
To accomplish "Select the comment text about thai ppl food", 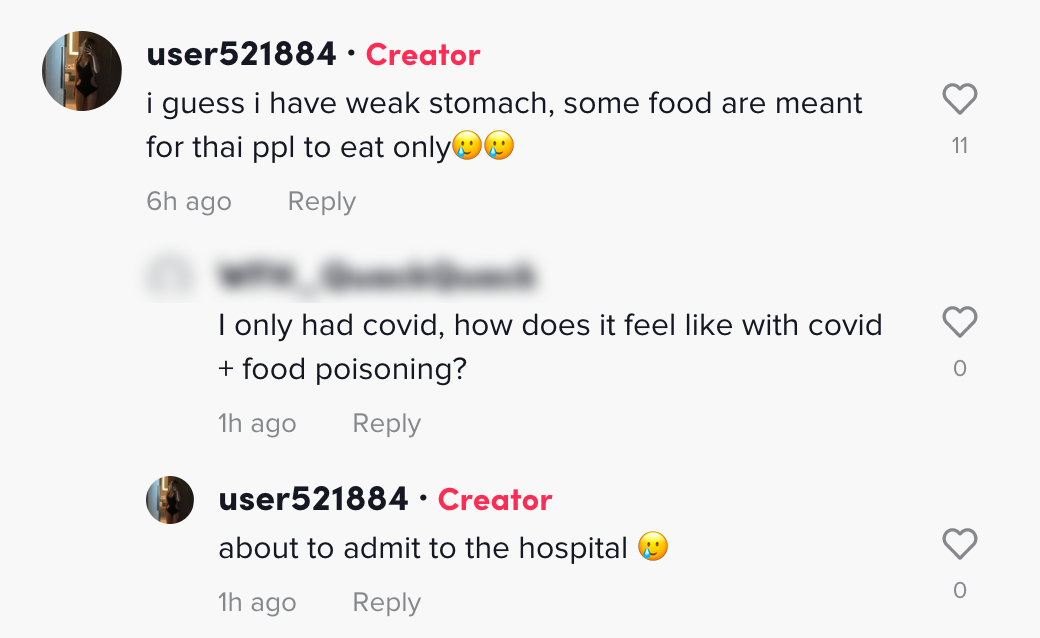I will point(504,125).
